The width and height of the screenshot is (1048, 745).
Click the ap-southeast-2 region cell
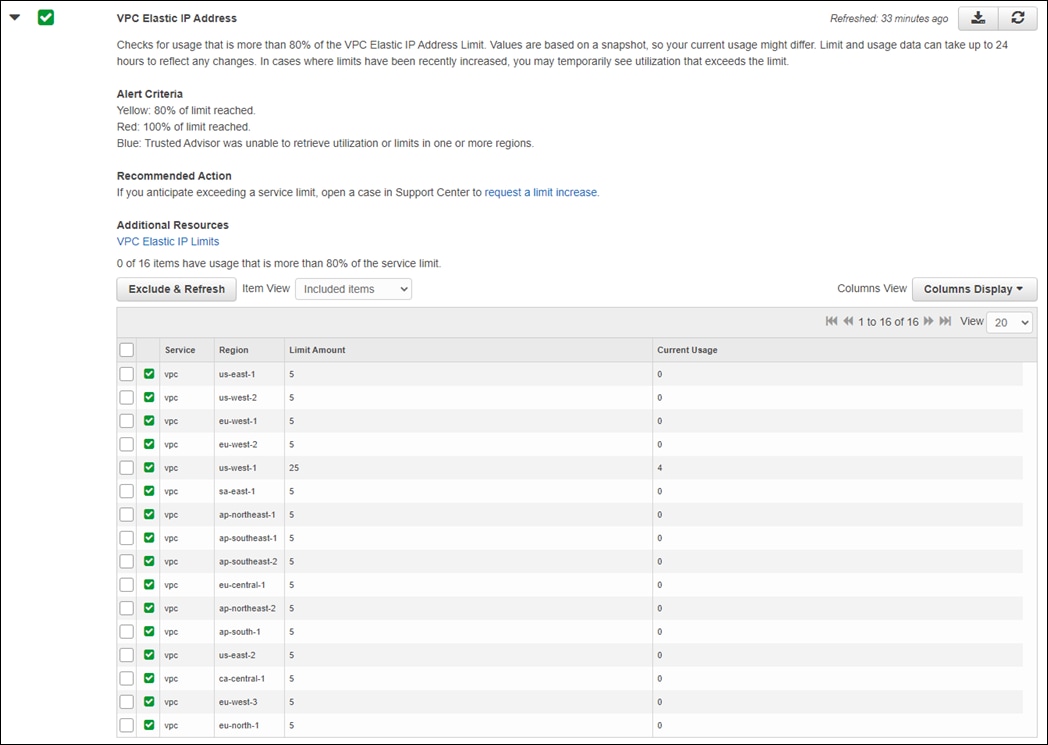click(248, 561)
